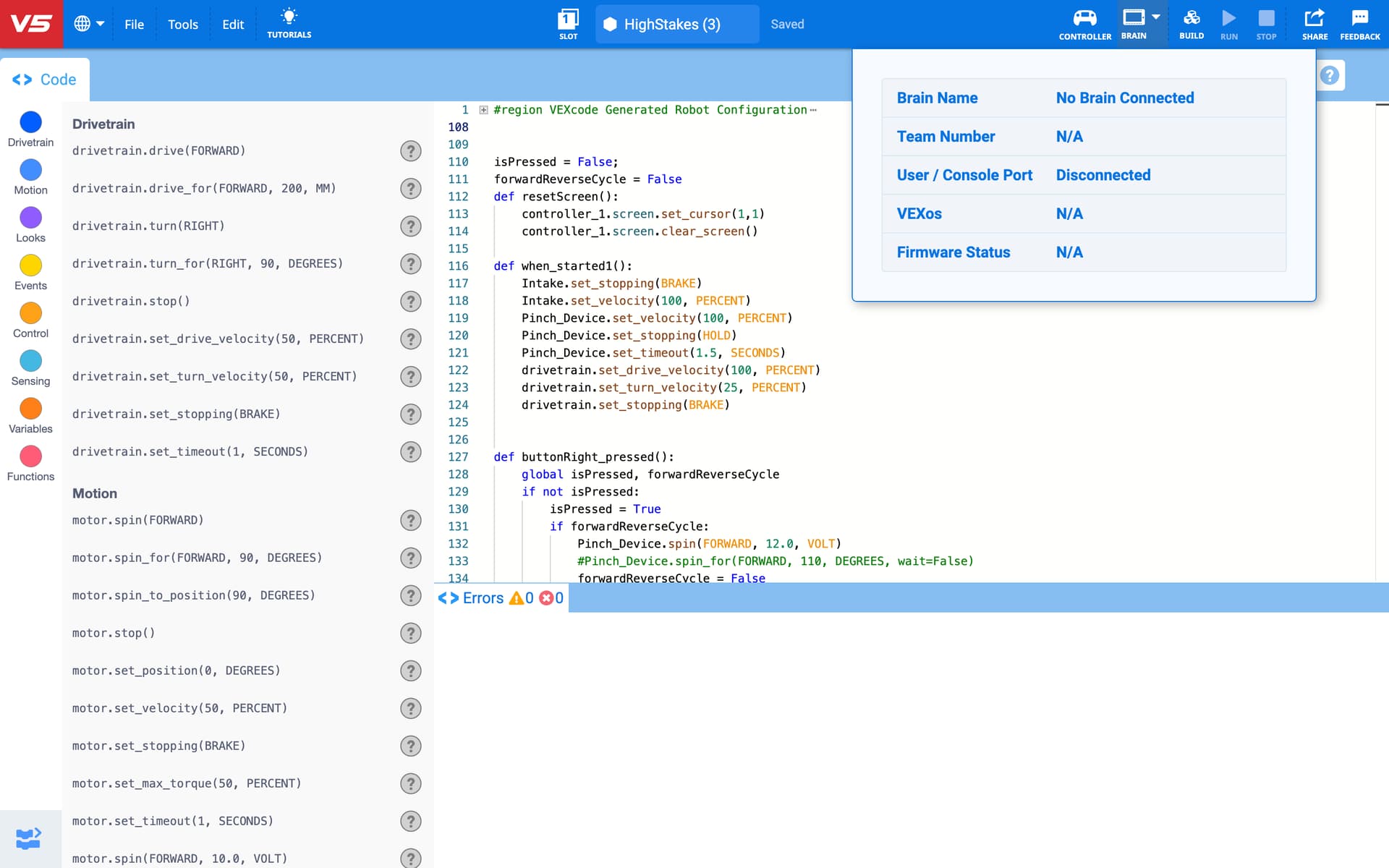The height and width of the screenshot is (868, 1389).
Task: Click the Firmware Status row
Action: point(1084,252)
